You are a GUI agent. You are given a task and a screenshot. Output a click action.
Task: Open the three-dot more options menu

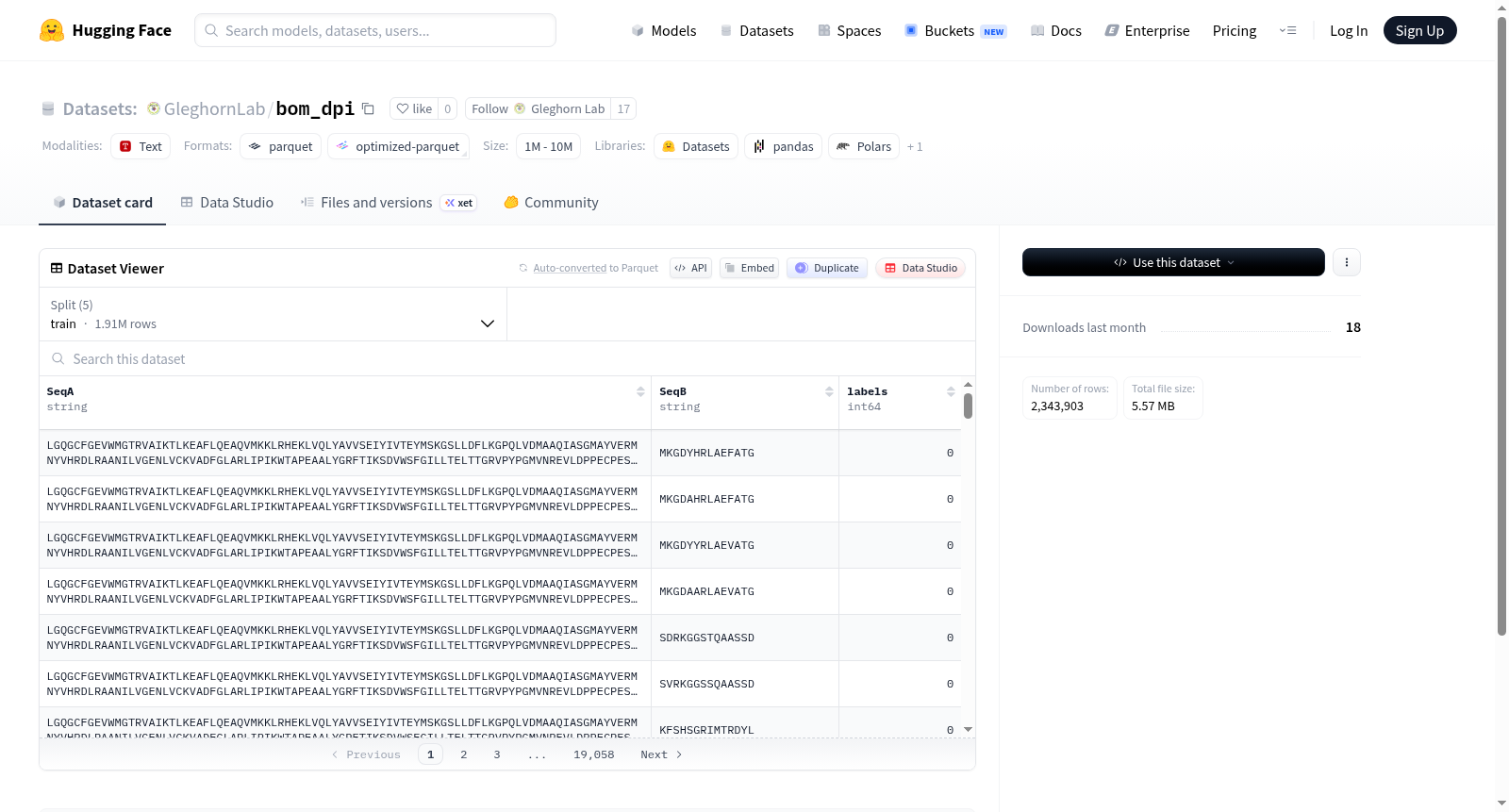pos(1347,262)
